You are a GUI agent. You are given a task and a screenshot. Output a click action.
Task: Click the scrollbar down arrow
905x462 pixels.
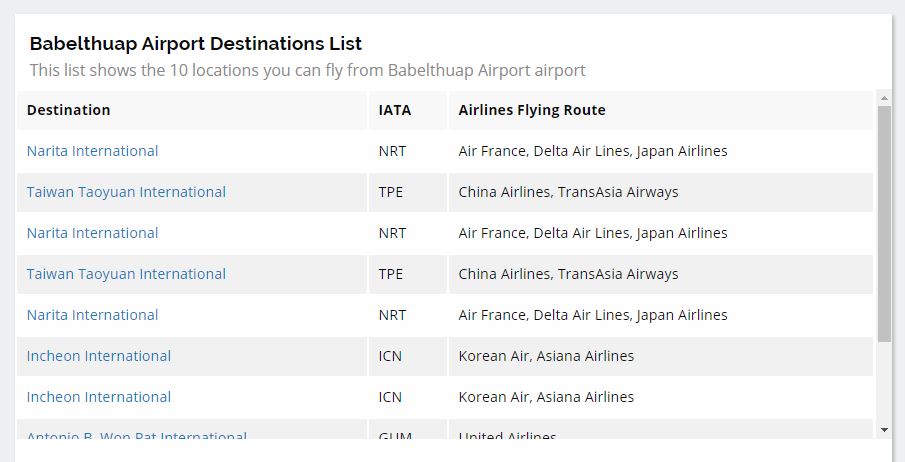point(884,430)
